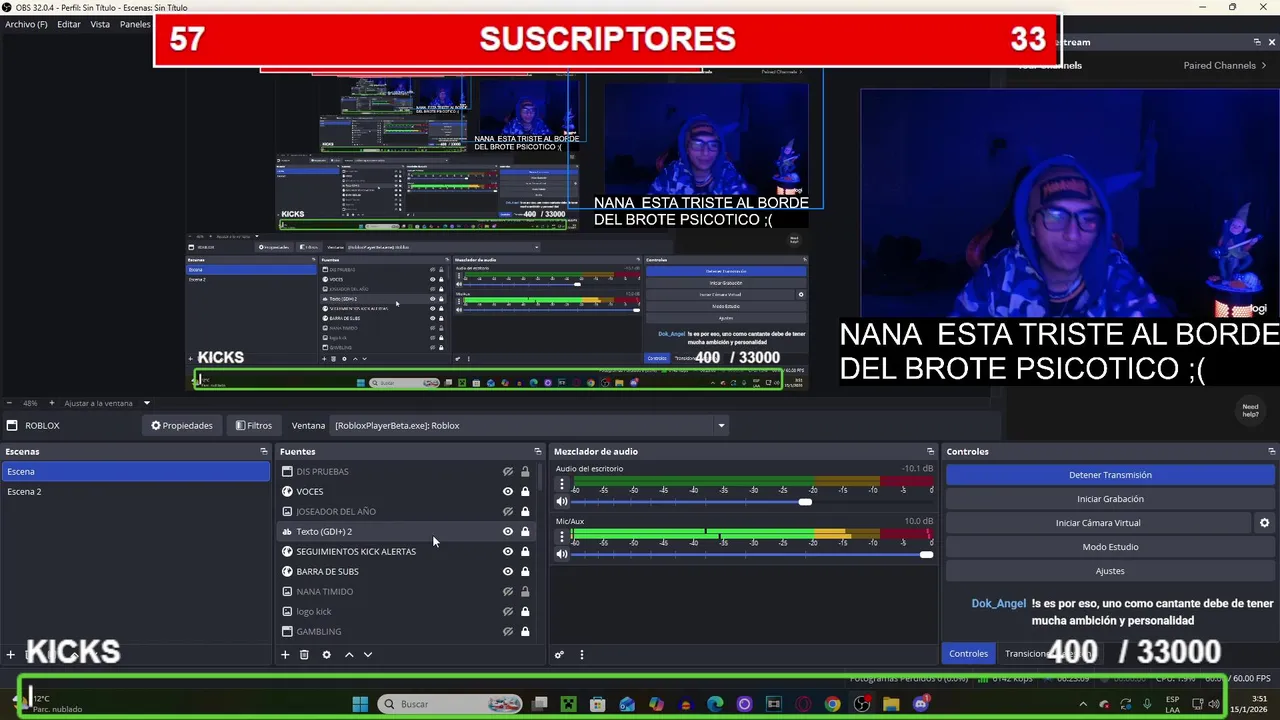Hide the Texto (GDI+) 2 source
Image resolution: width=1280 pixels, height=720 pixels.
pyautogui.click(x=508, y=532)
